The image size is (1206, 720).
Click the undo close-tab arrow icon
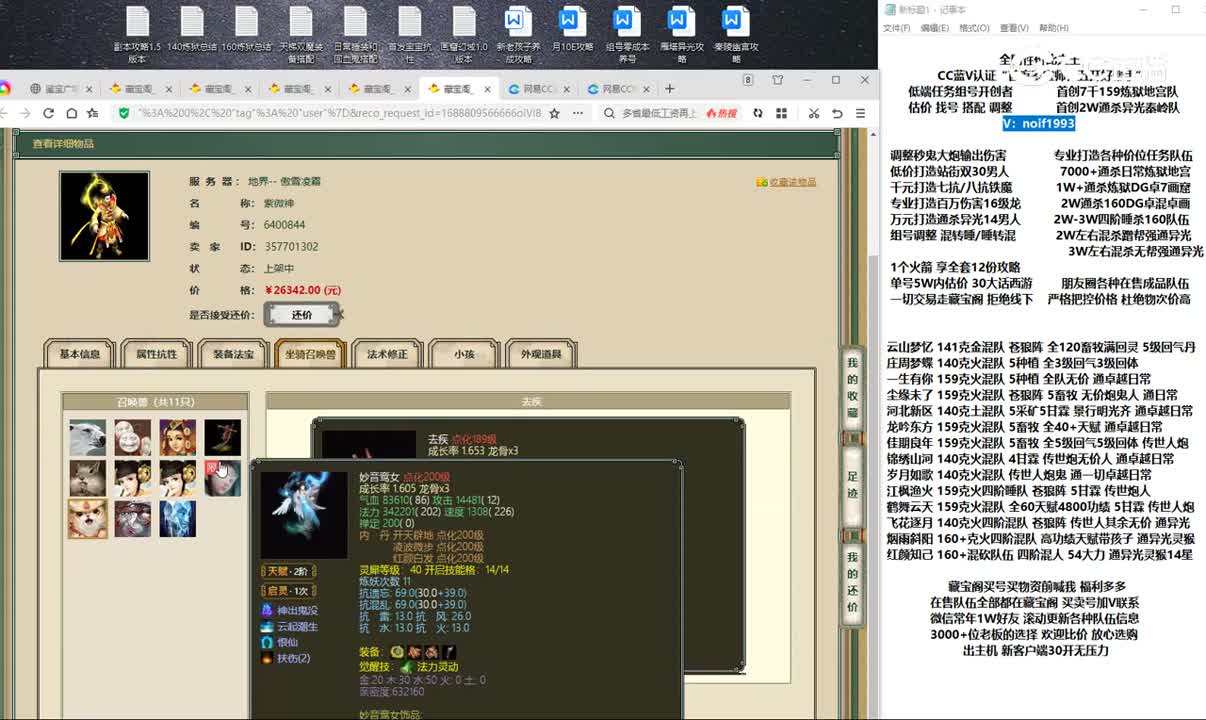click(x=838, y=113)
